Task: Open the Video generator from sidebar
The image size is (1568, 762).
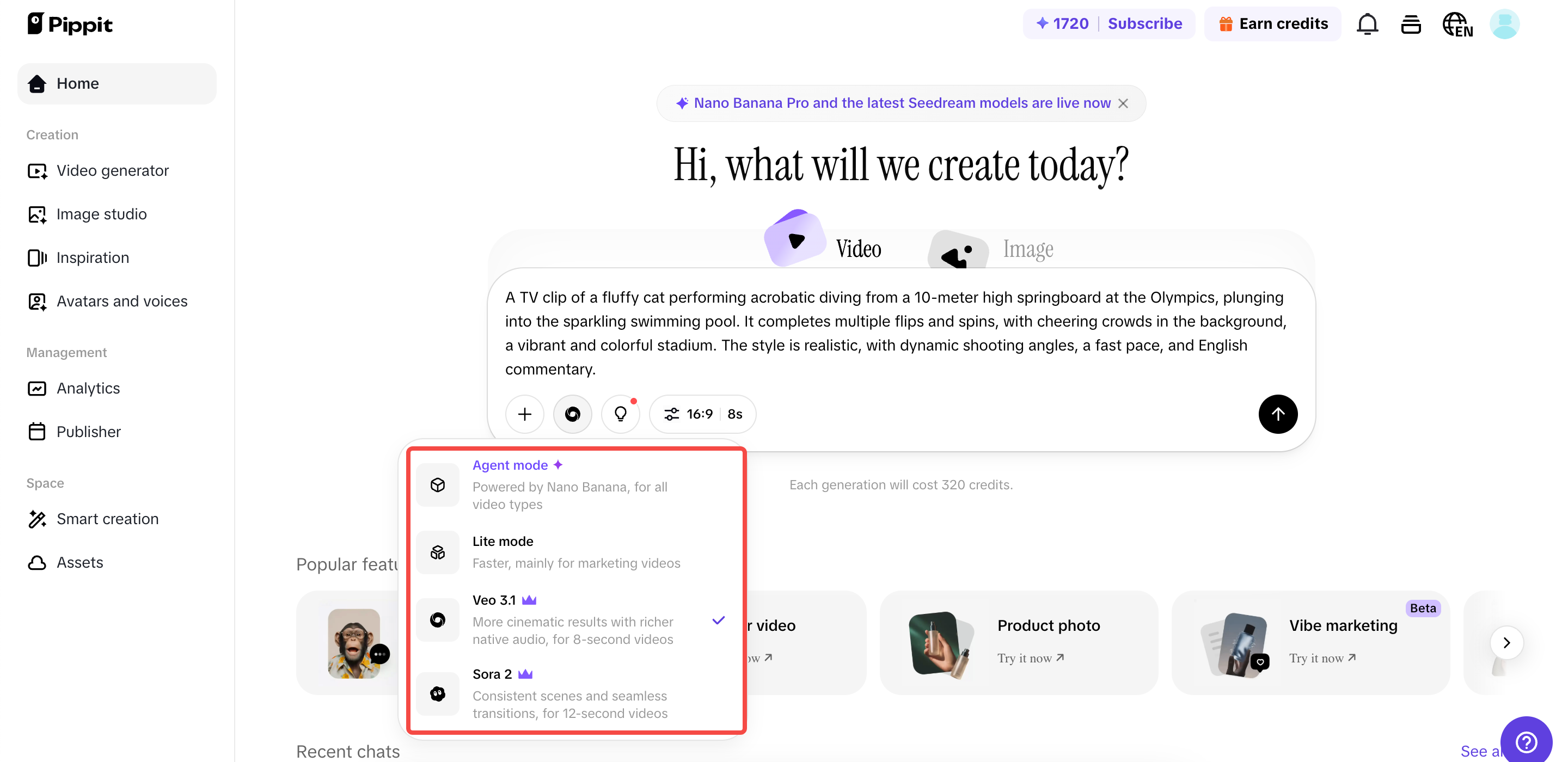Action: [x=112, y=170]
